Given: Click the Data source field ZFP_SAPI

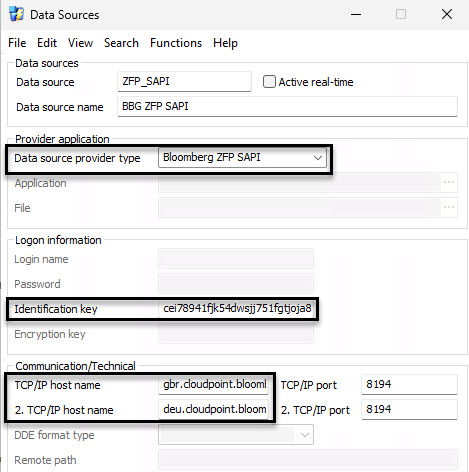Looking at the screenshot, I should coord(184,81).
